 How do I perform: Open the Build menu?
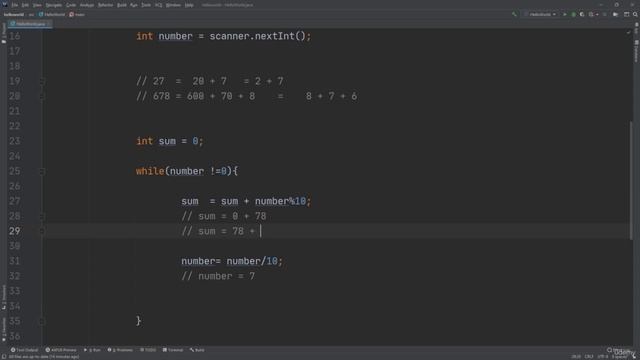coord(122,5)
